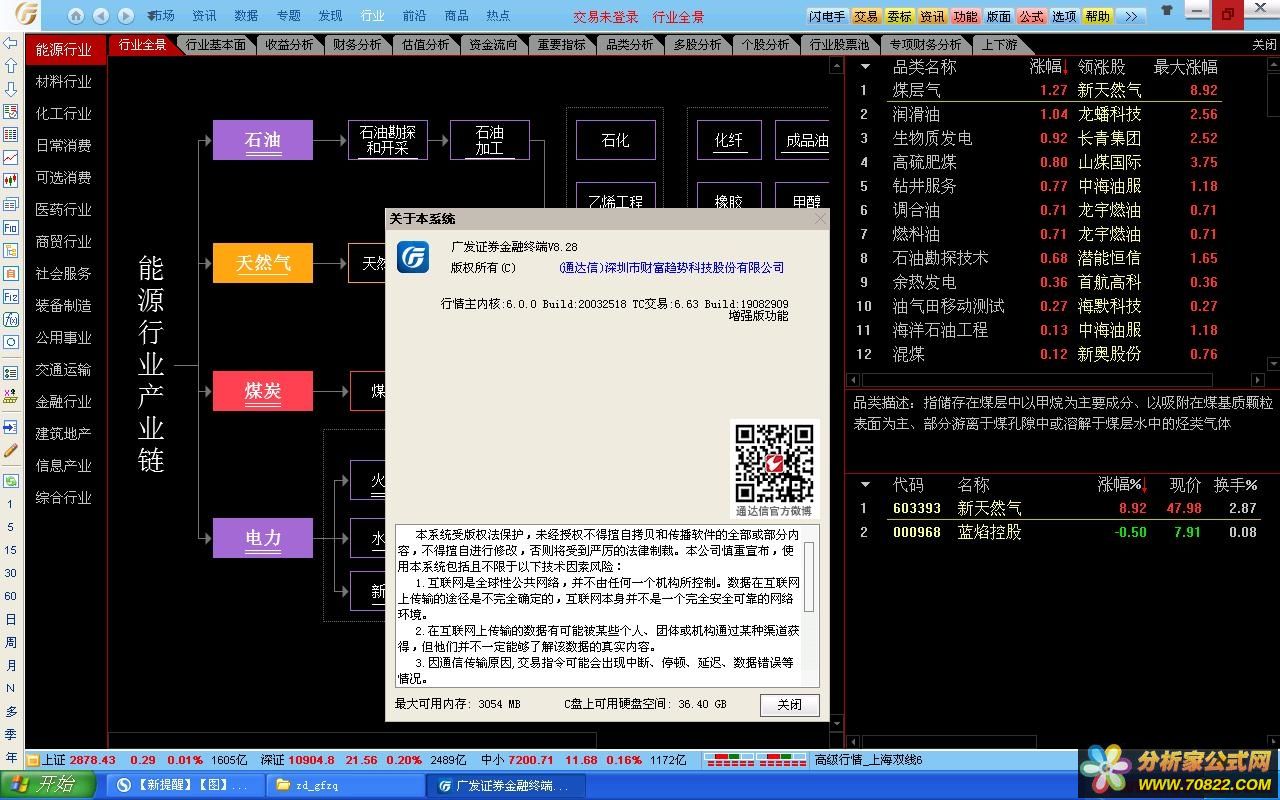Click 关闭 button in about dialog

pos(789,704)
